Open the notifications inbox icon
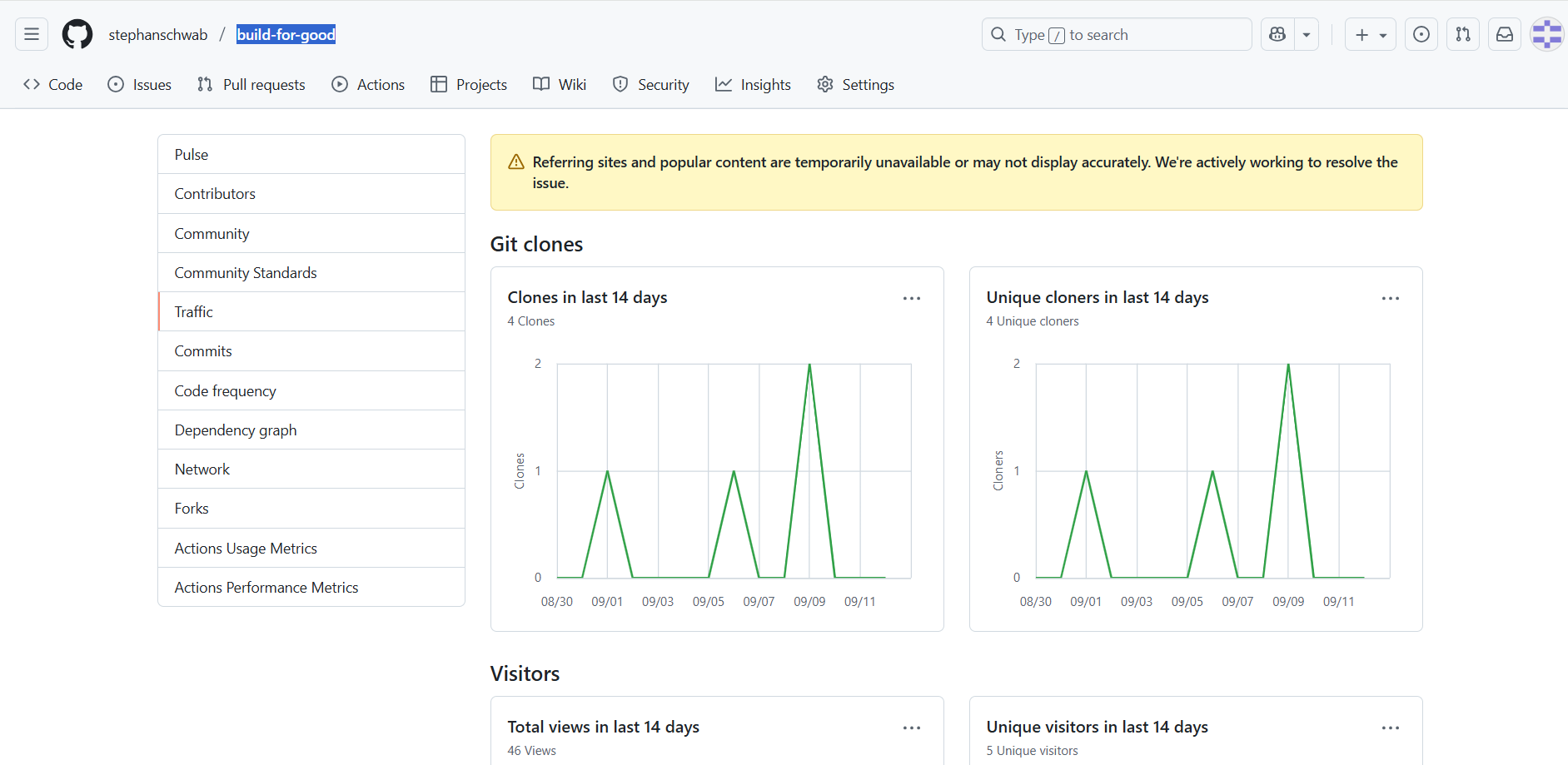 [x=1505, y=34]
